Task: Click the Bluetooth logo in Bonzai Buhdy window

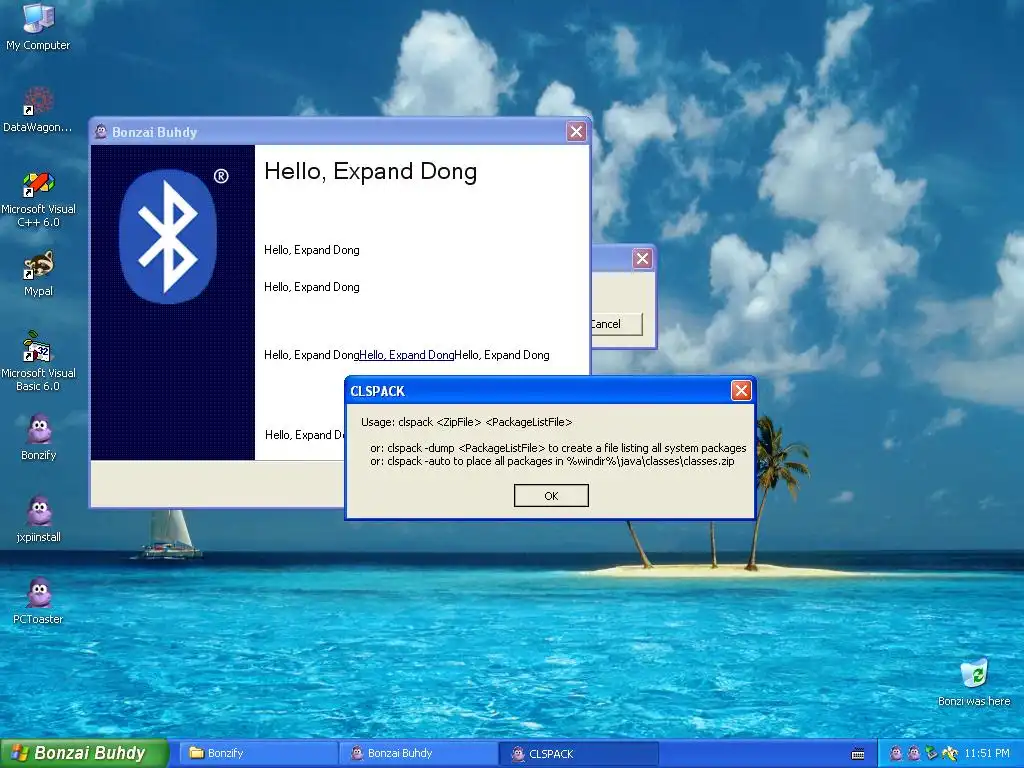Action: click(x=168, y=236)
